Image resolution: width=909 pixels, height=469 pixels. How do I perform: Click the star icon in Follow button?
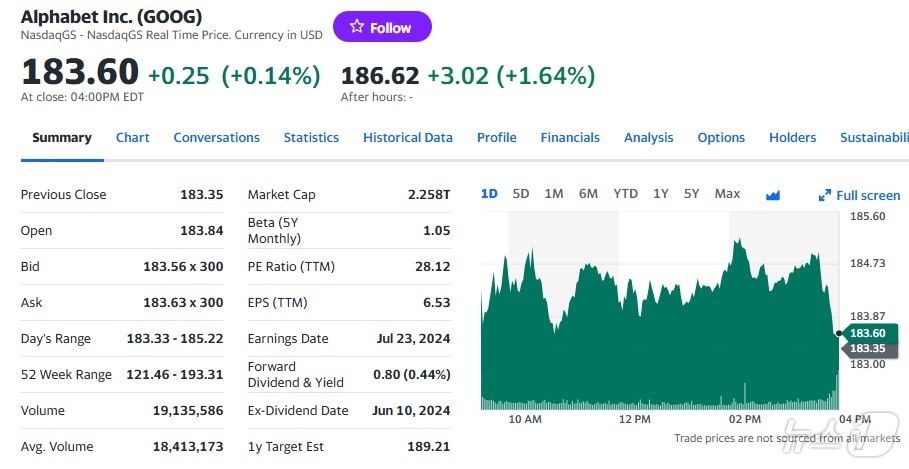pyautogui.click(x=357, y=27)
